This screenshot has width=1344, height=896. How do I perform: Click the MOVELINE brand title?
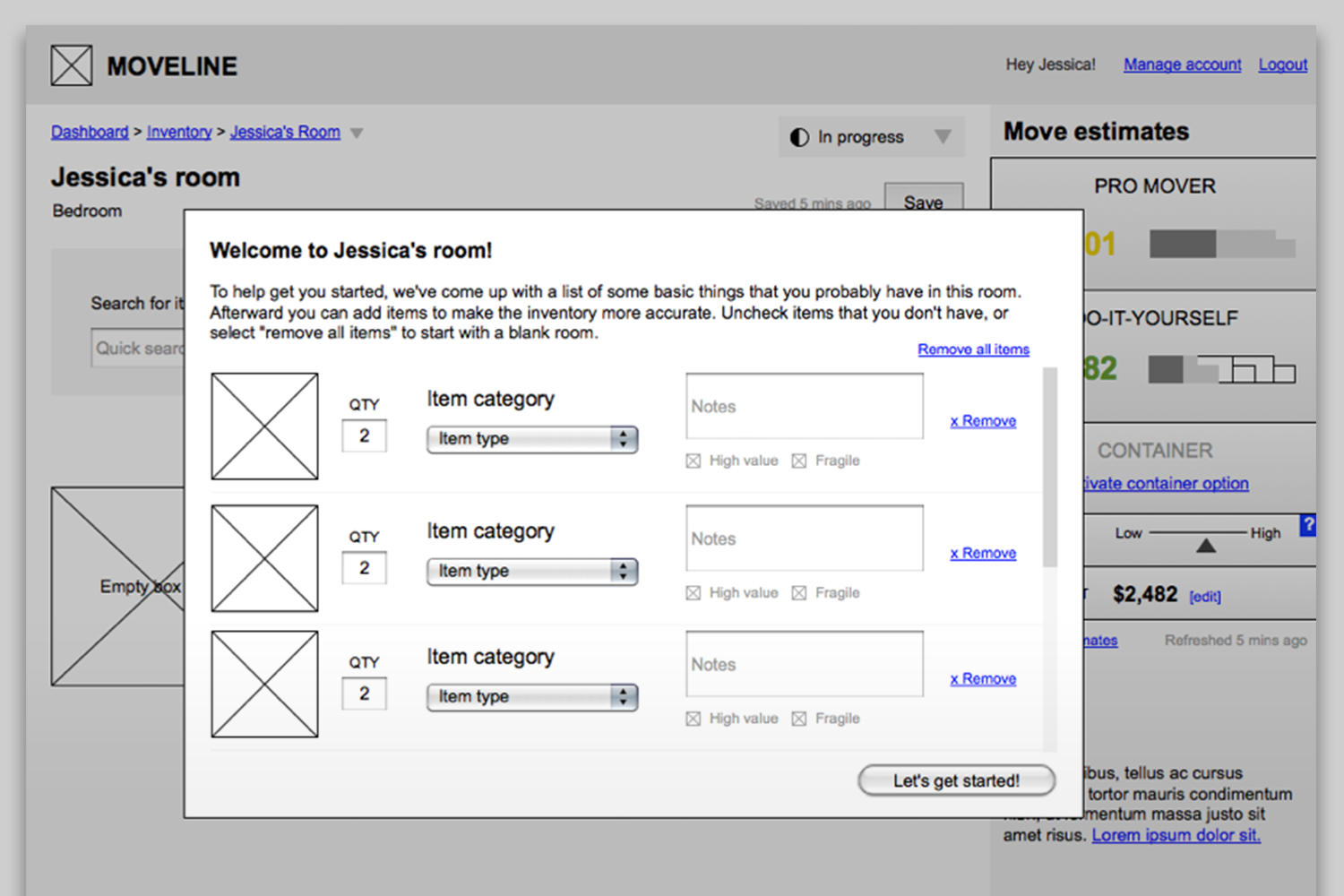coord(172,66)
